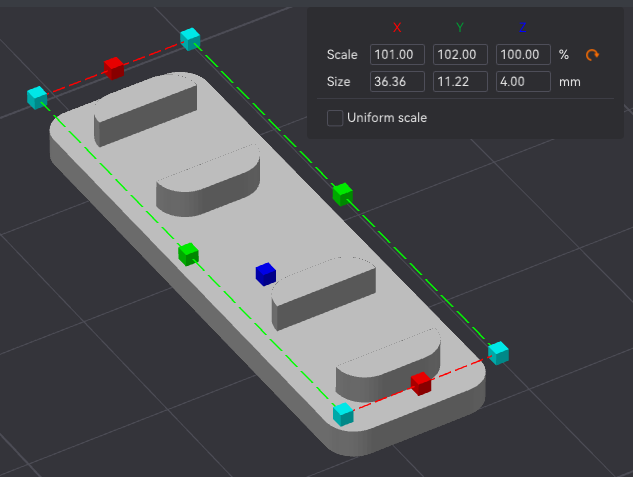Click the cyan corner handle at the topmost corner

(x=190, y=39)
